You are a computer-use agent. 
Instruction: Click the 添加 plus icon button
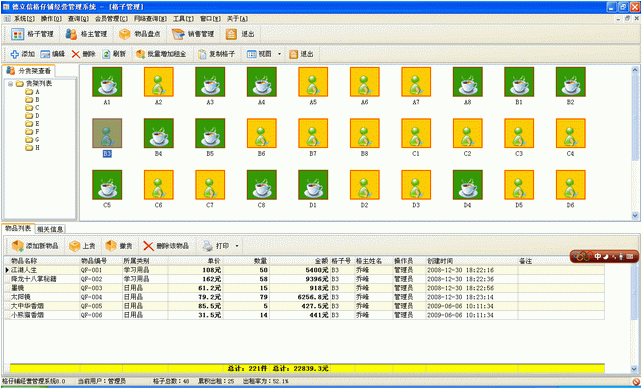(x=23, y=54)
